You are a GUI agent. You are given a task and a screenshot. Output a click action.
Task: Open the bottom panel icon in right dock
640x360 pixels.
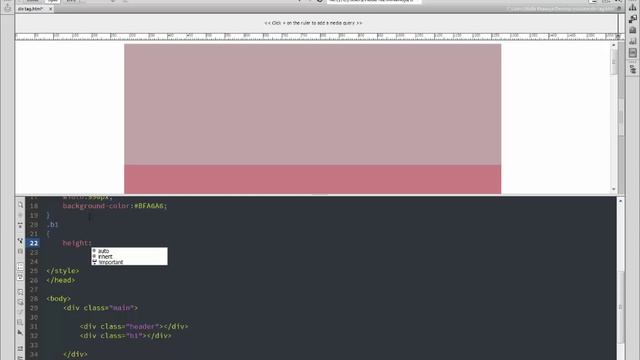633,69
